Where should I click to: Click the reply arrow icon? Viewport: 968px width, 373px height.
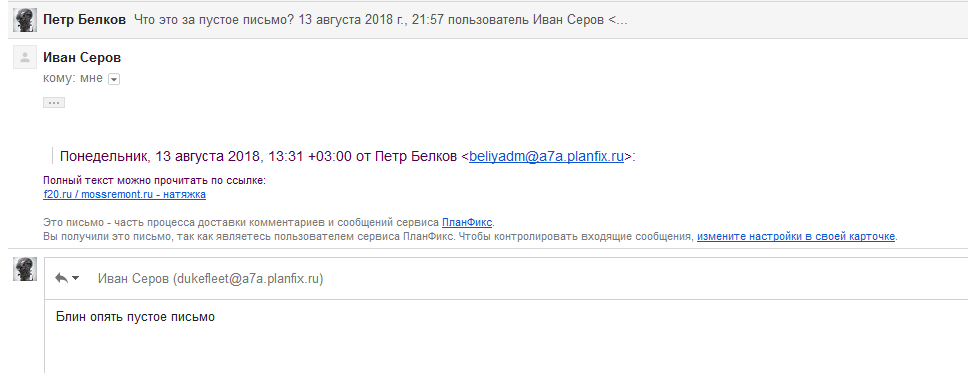(61, 279)
